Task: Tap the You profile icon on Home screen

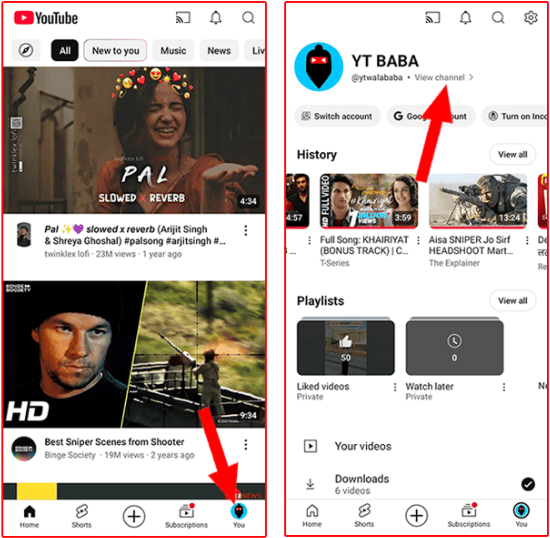Action: pyautogui.click(x=239, y=516)
